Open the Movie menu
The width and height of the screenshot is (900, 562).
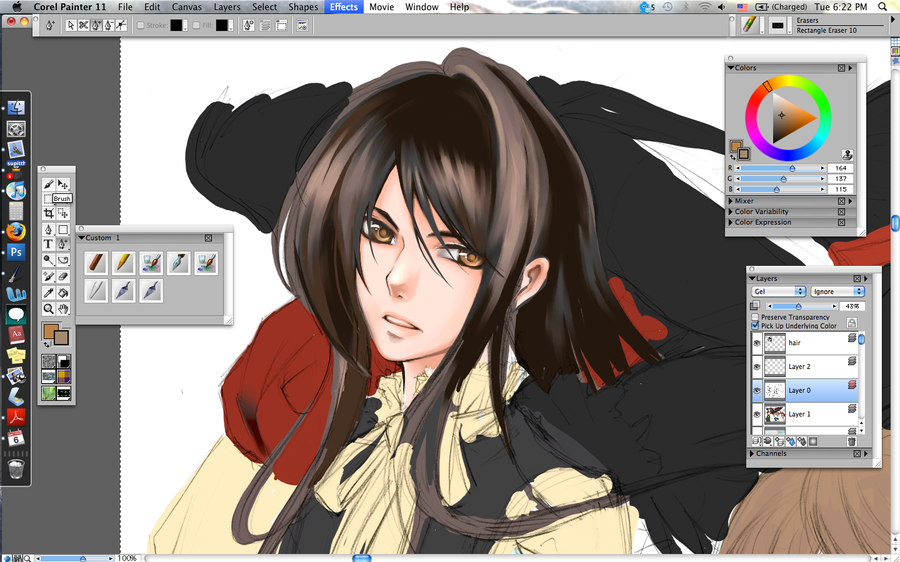[381, 7]
